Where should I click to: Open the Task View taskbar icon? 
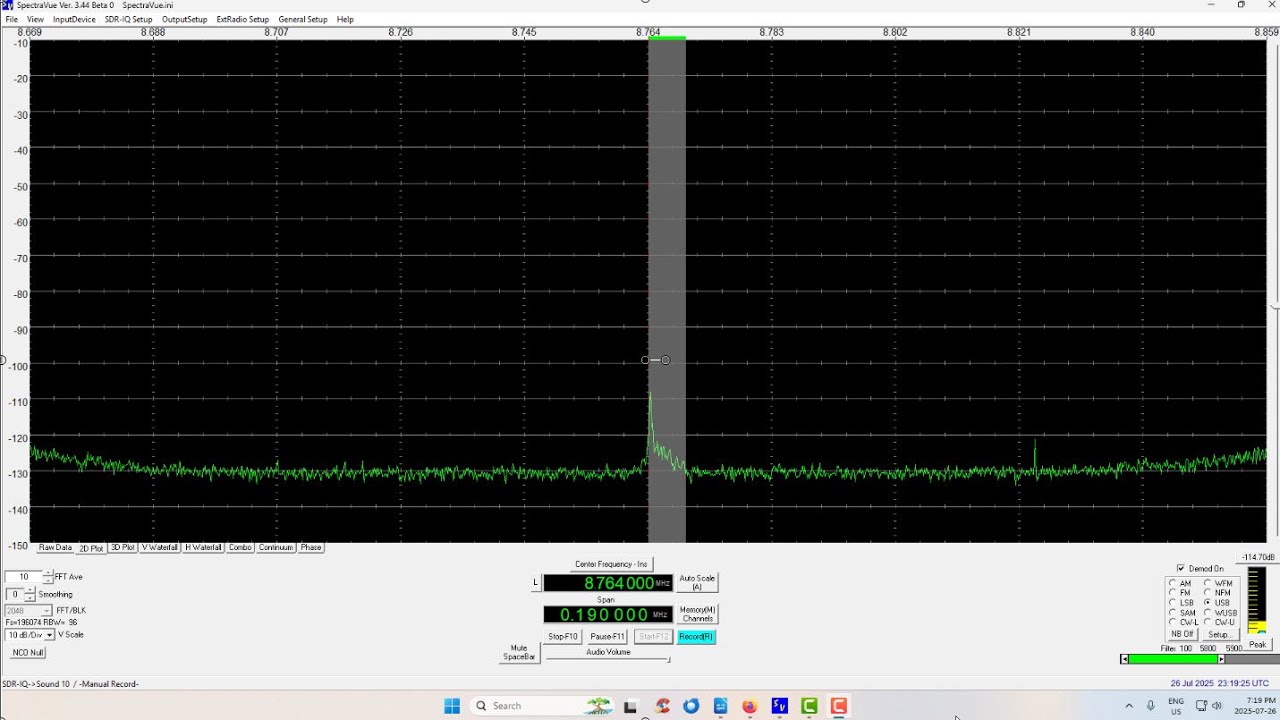630,706
